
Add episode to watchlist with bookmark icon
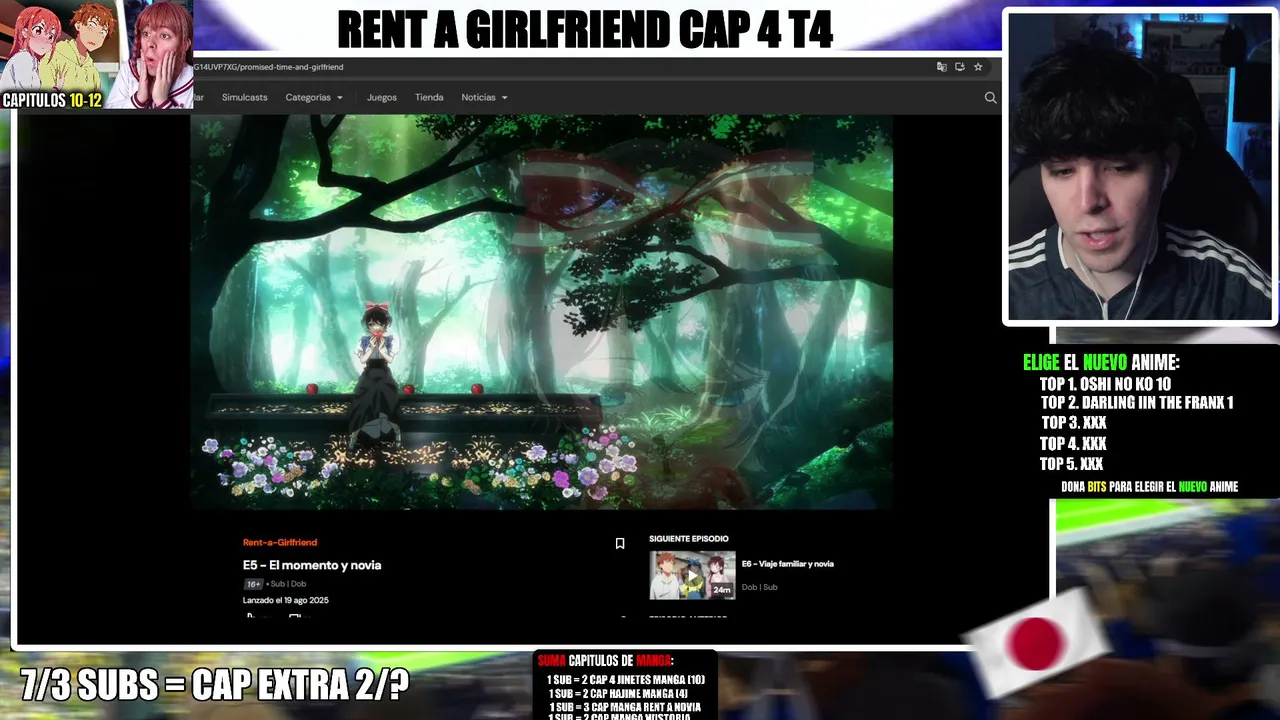tap(620, 544)
